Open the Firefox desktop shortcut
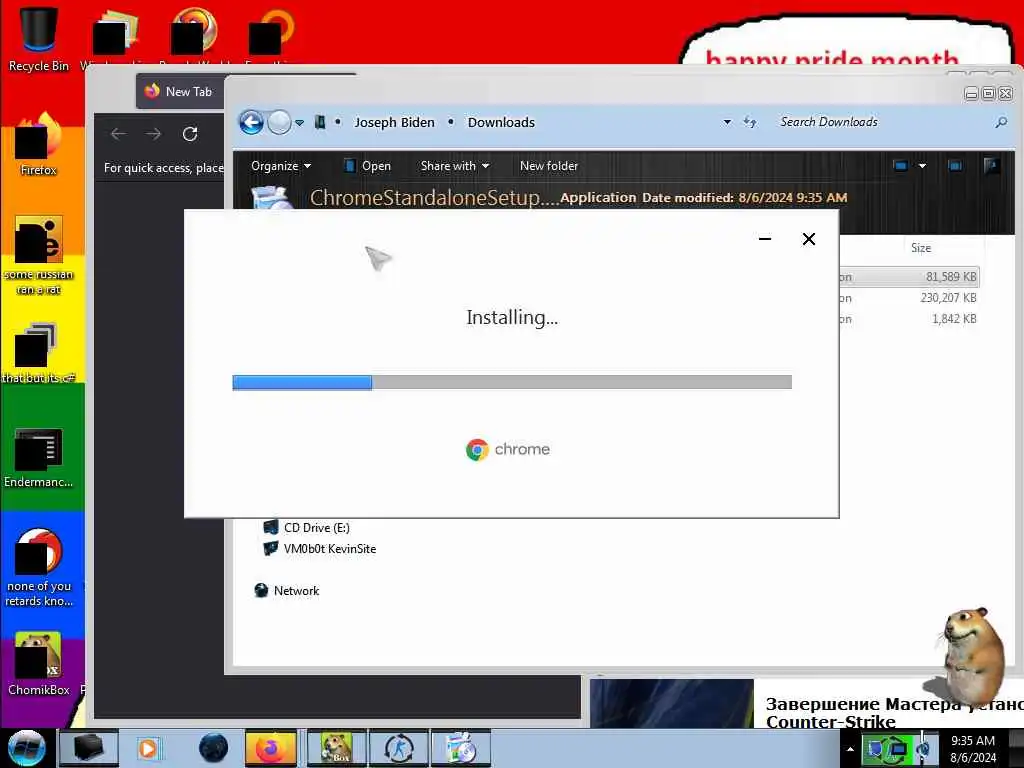Image resolution: width=1024 pixels, height=768 pixels. click(38, 145)
